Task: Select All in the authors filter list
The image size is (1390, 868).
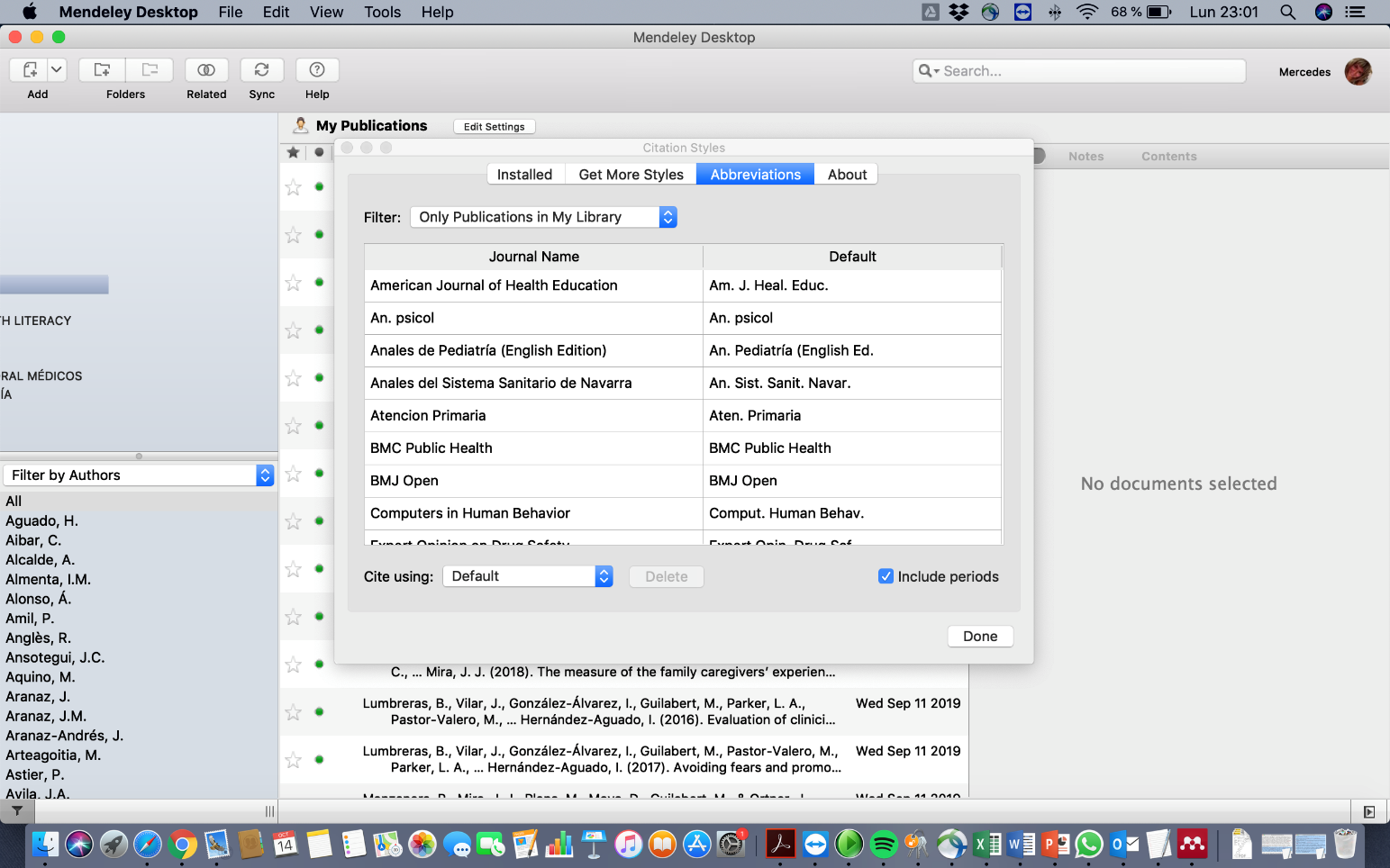Action: point(139,502)
